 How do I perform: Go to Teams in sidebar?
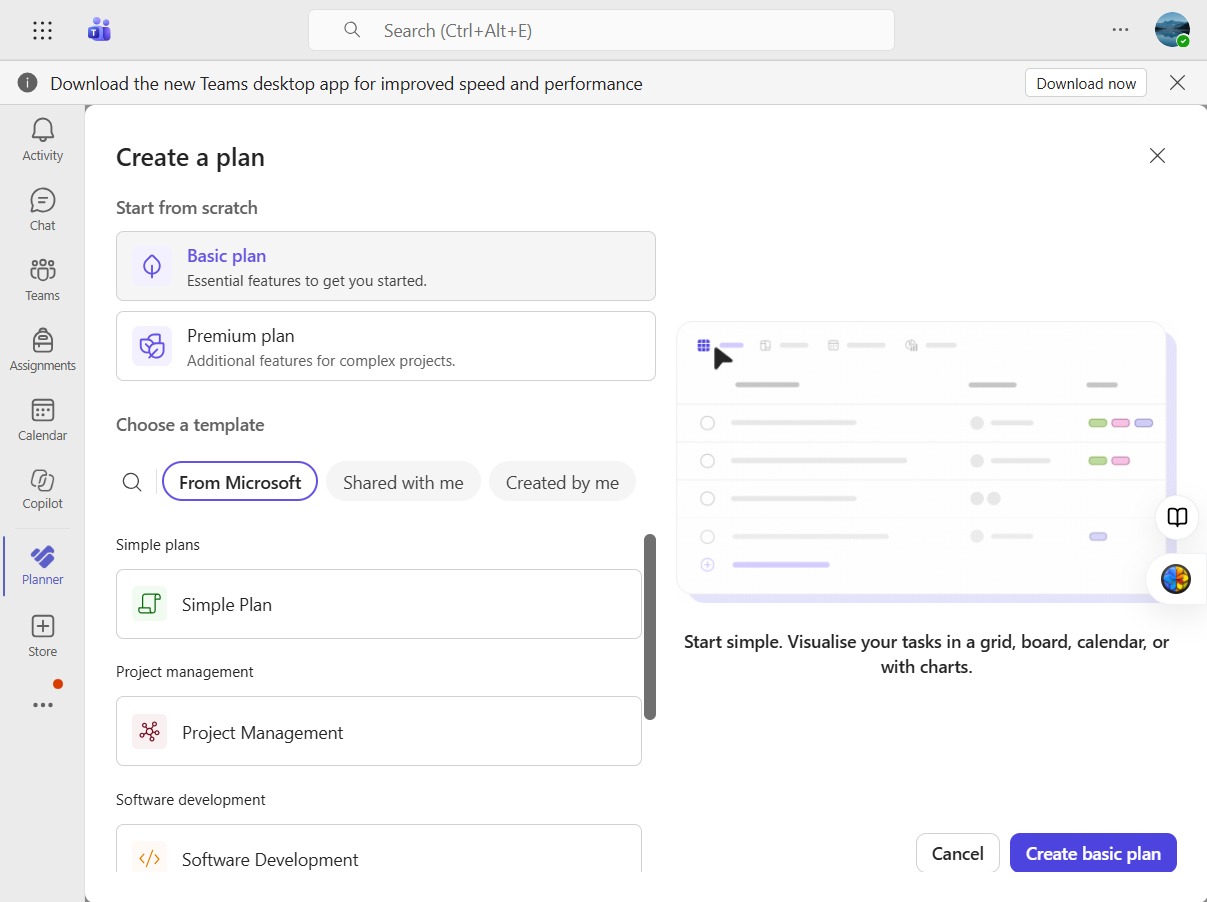pyautogui.click(x=42, y=279)
